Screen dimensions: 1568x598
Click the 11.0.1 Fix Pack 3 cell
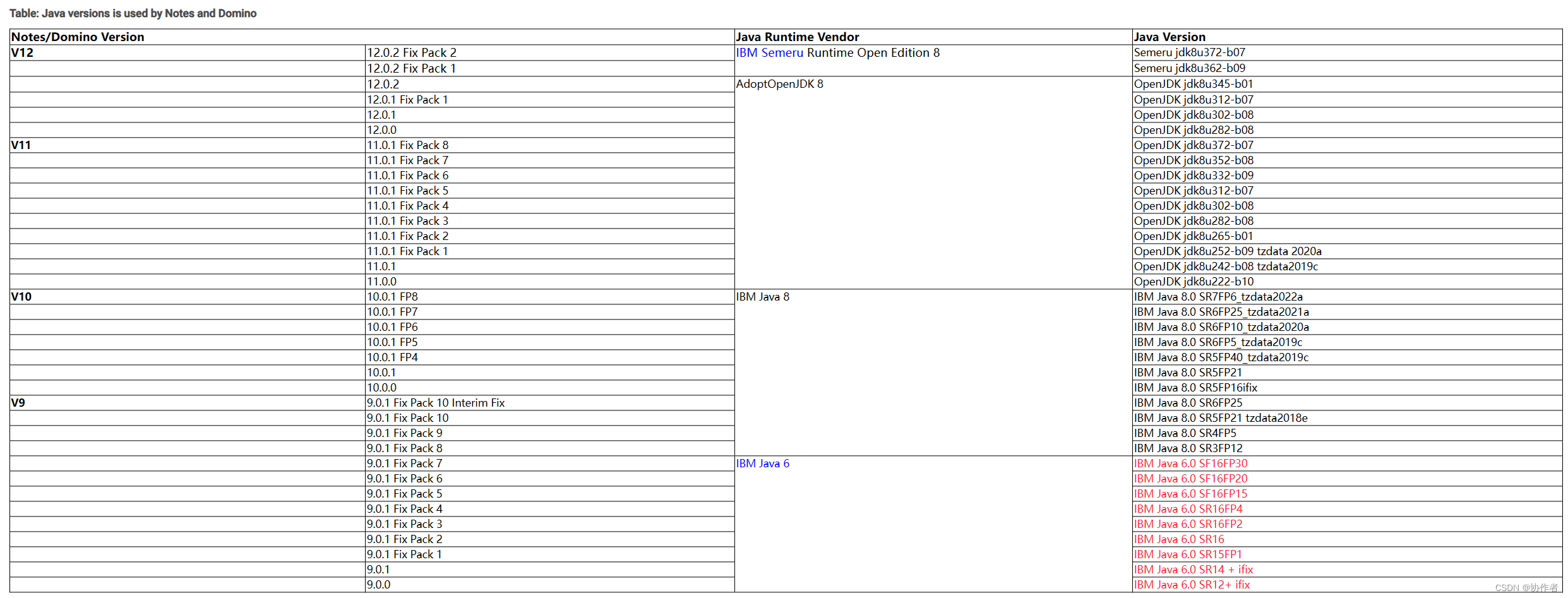(550, 221)
